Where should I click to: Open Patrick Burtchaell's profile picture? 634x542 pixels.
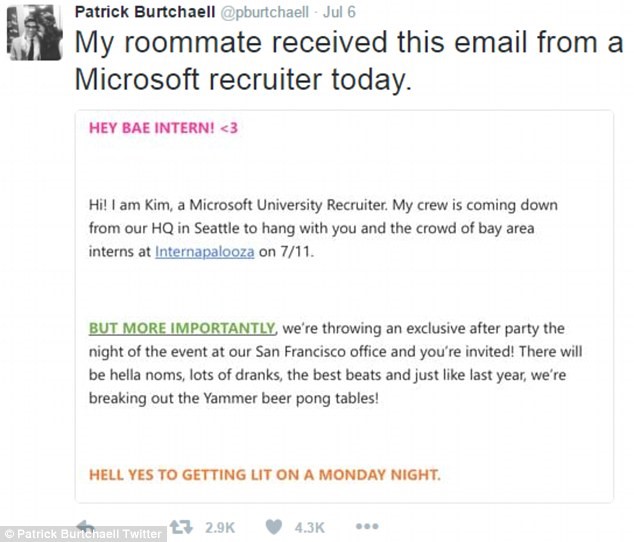pyautogui.click(x=35, y=33)
